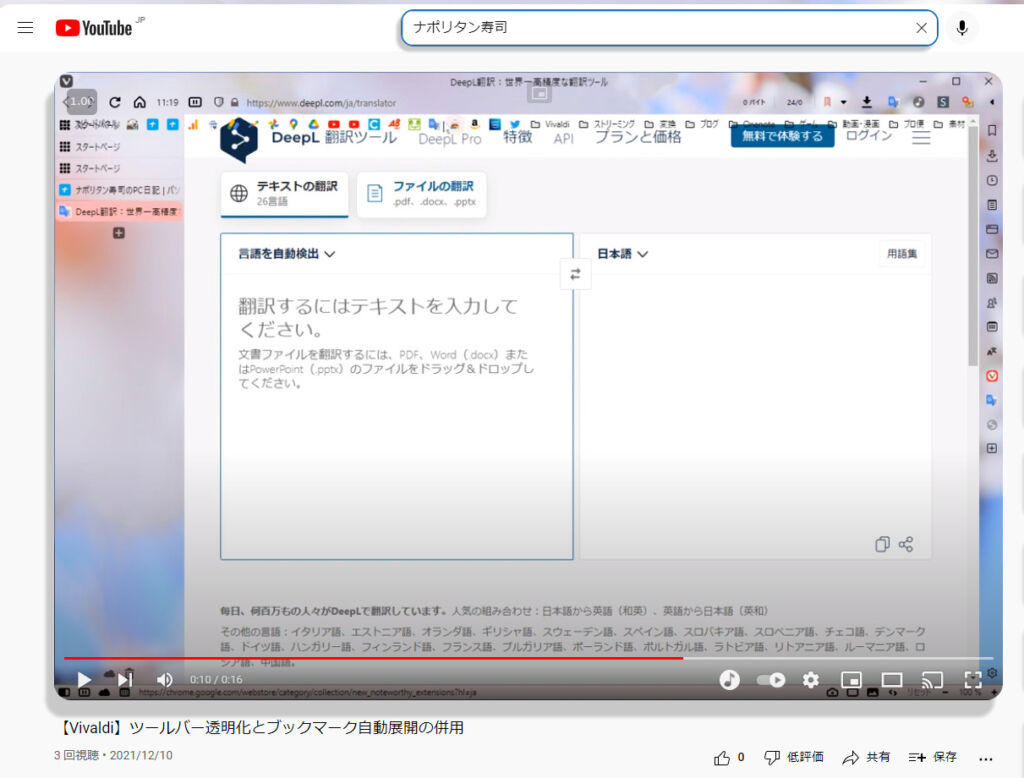Screen dimensions: 1024x778
Task: Toggle the autoplay switch in the player
Action: point(771,680)
